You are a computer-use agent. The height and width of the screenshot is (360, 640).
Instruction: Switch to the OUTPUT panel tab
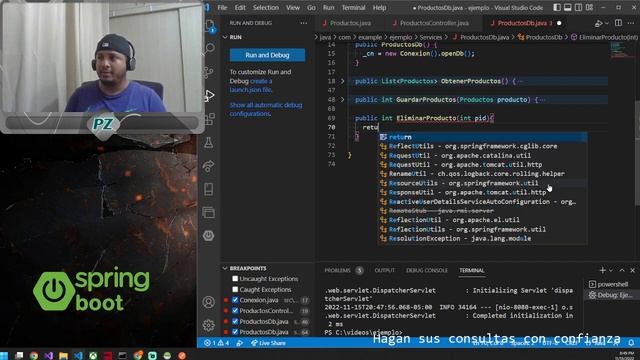(384, 270)
